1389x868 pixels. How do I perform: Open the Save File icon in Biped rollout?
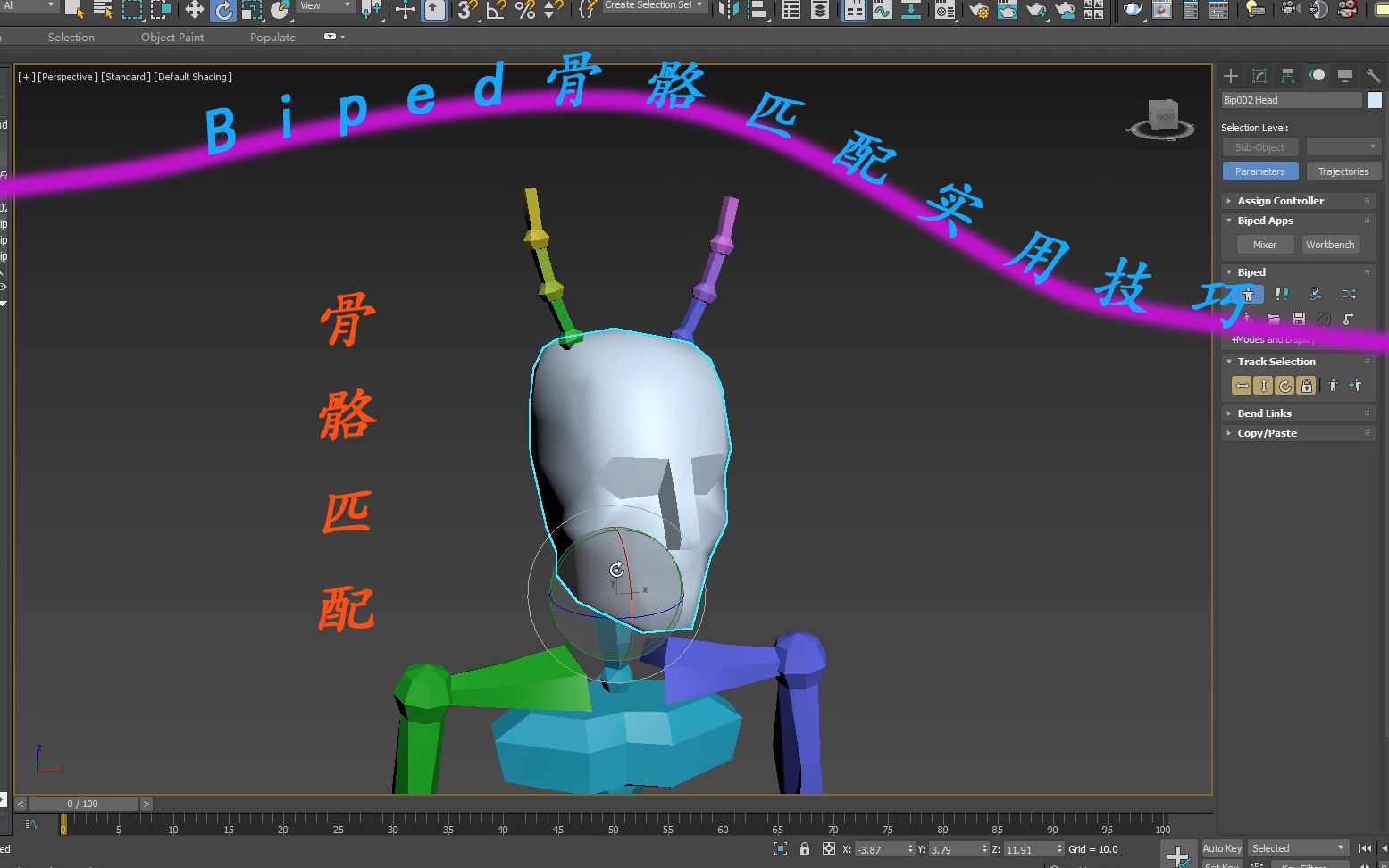point(1298,318)
